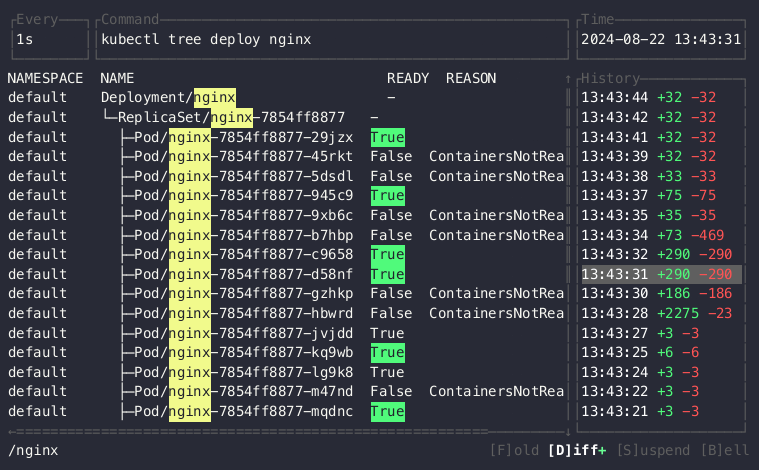The image size is (759, 470).
Task: Click the READY column header
Action: (x=408, y=78)
